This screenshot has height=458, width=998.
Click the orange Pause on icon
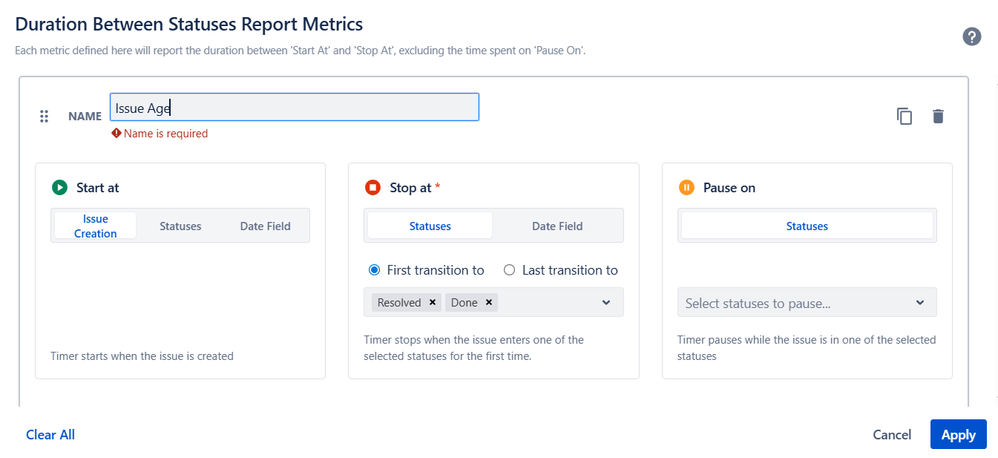(687, 187)
